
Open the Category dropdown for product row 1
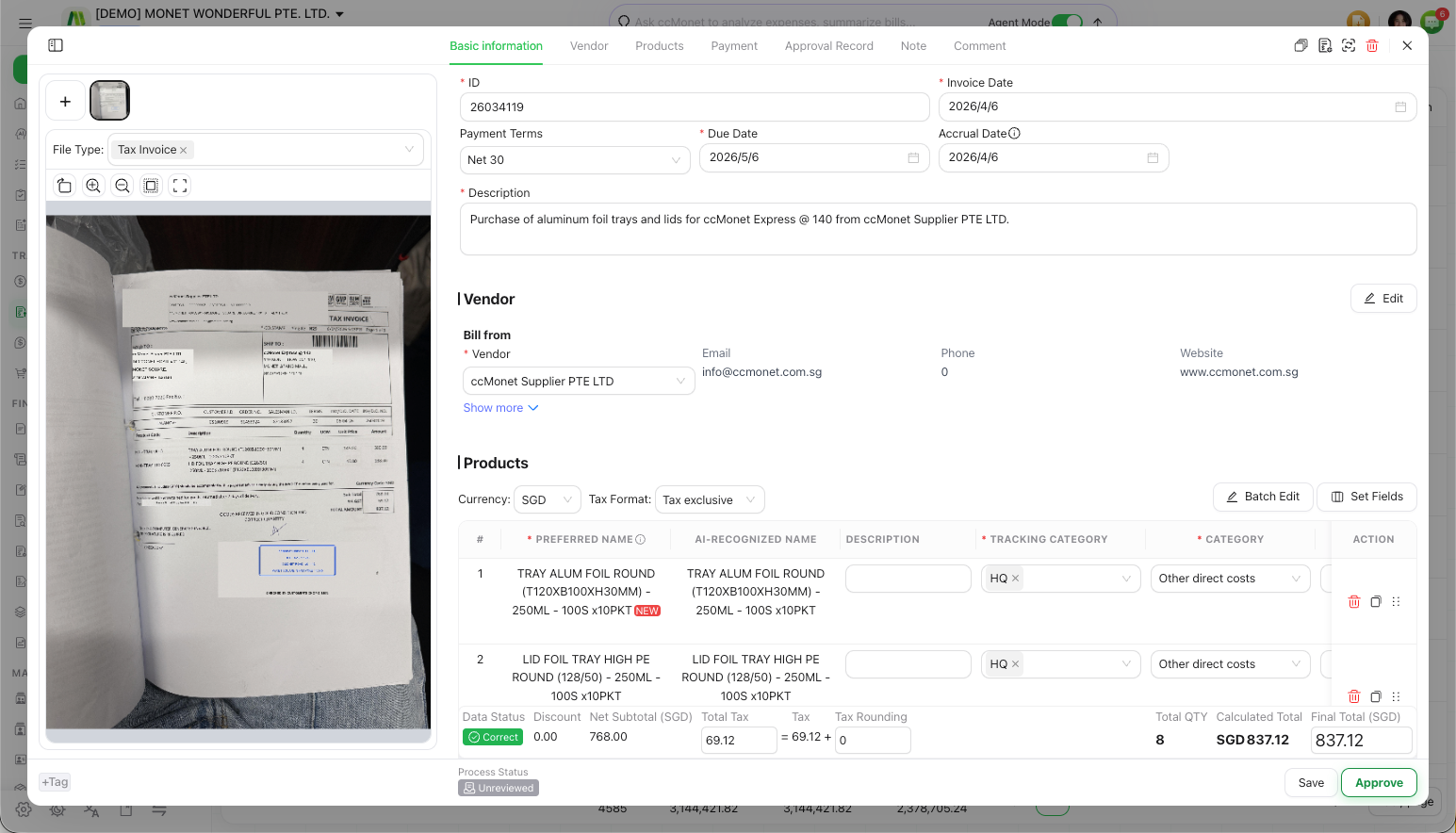[1231, 579]
